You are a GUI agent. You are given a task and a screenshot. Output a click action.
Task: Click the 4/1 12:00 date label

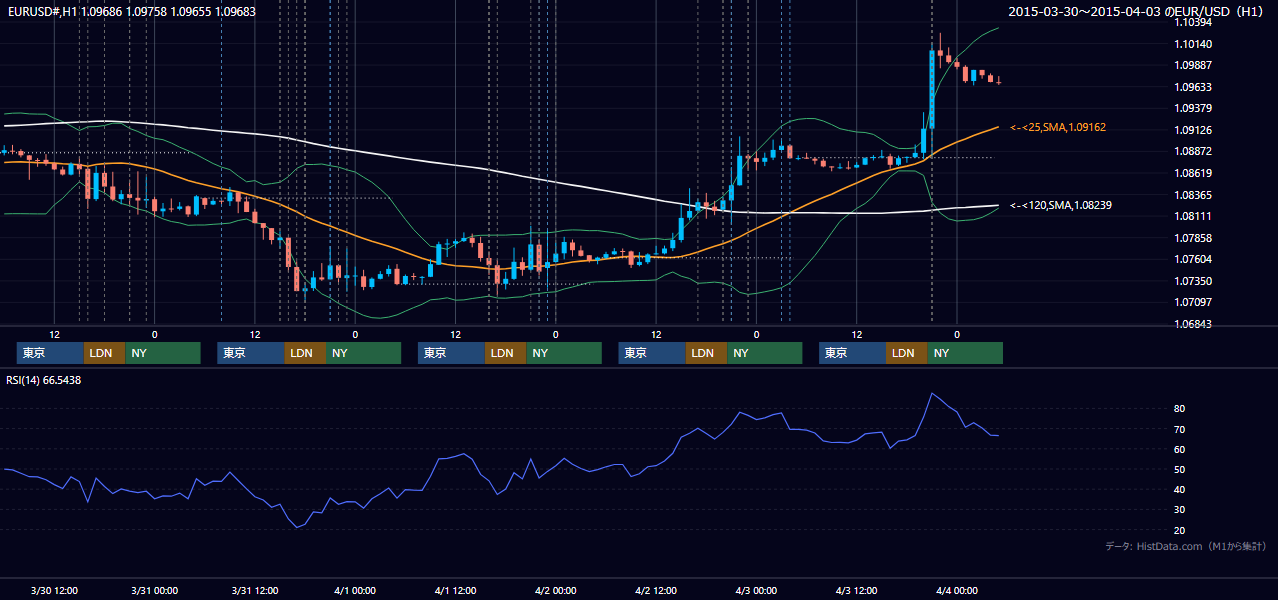point(455,590)
